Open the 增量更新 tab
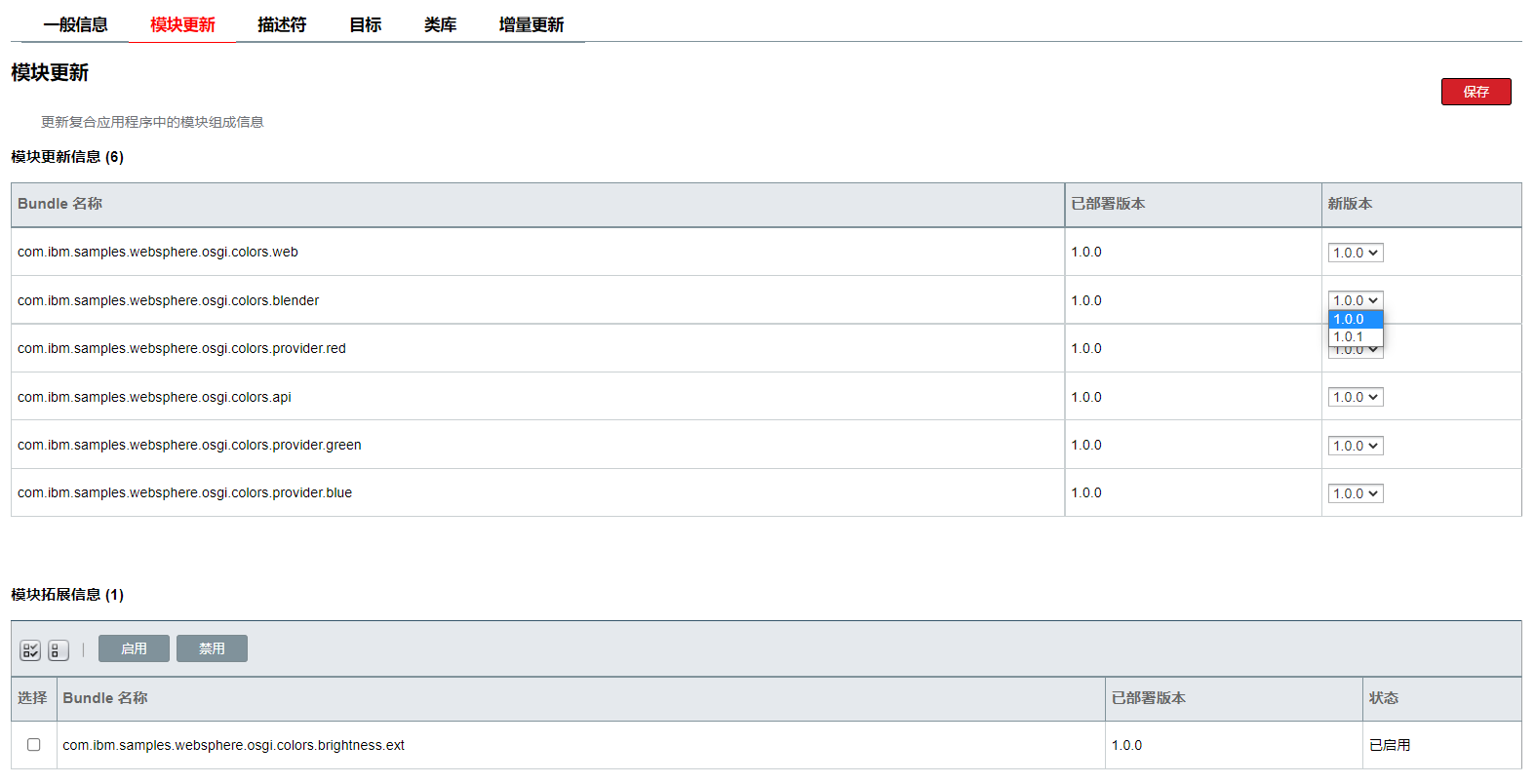 point(531,24)
